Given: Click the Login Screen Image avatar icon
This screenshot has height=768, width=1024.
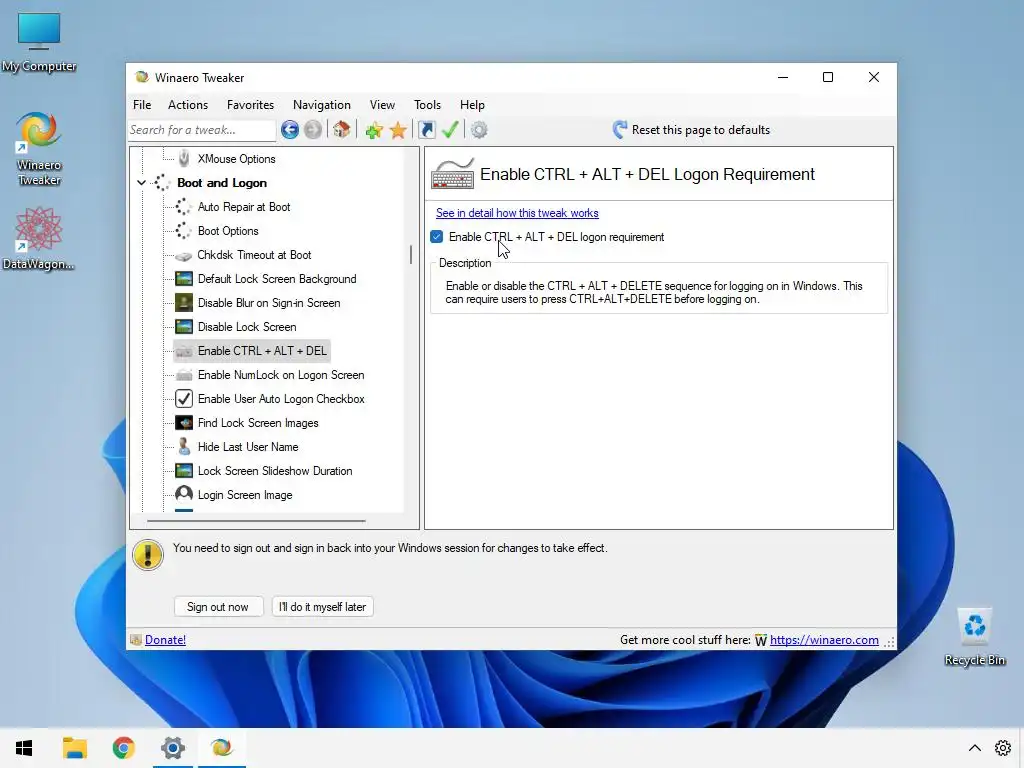Looking at the screenshot, I should tap(184, 494).
